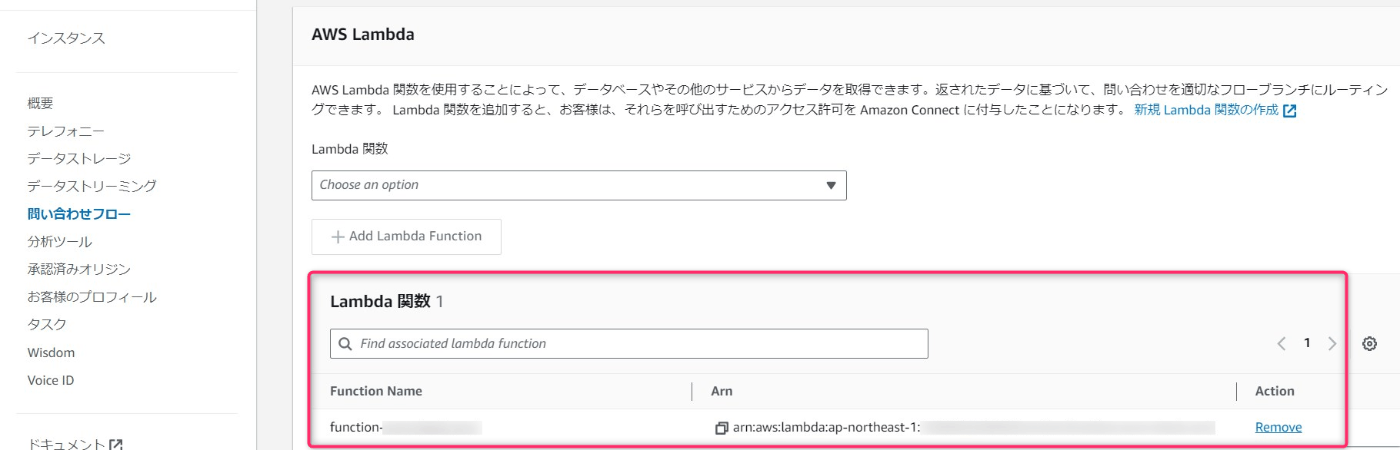Viewport: 1400px width, 450px height.
Task: Remove the associated Lambda function
Action: pyautogui.click(x=1279, y=427)
